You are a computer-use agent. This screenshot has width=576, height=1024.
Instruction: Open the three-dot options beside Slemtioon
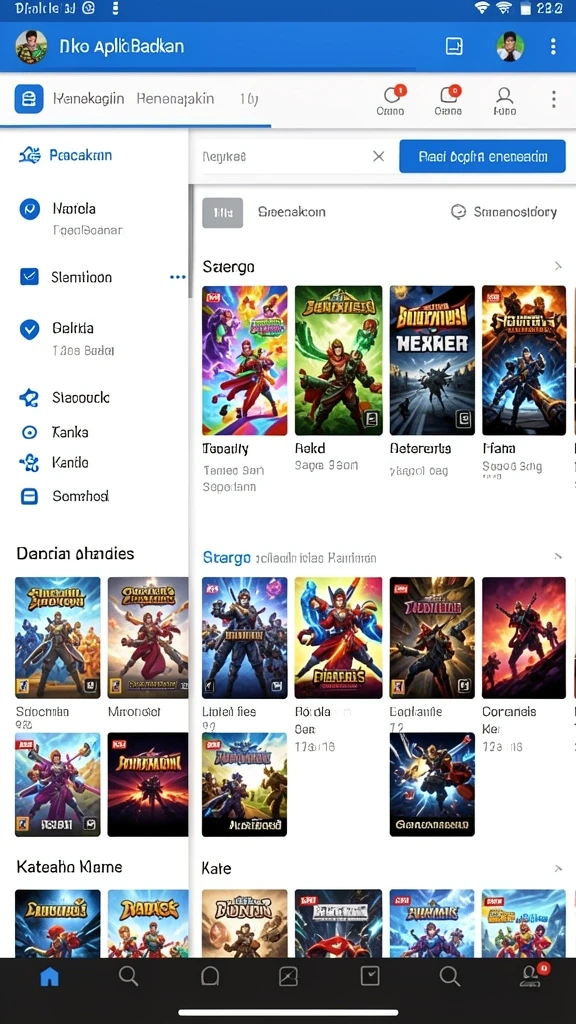coord(178,277)
